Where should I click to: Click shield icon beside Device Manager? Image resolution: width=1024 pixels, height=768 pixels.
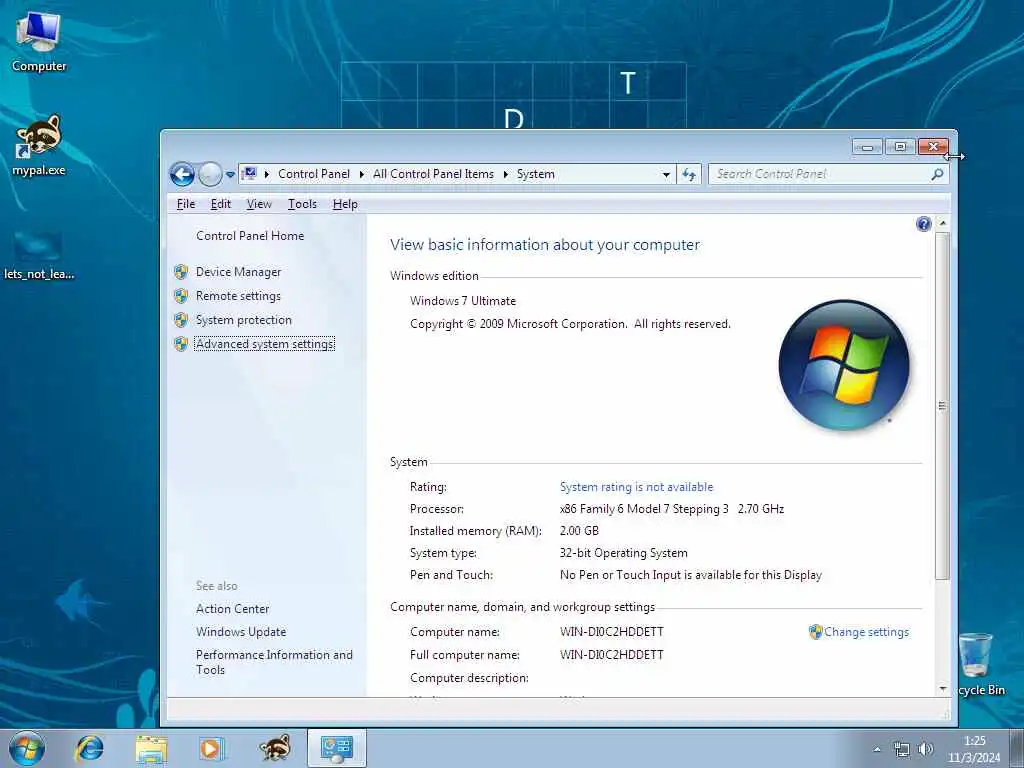tap(181, 272)
